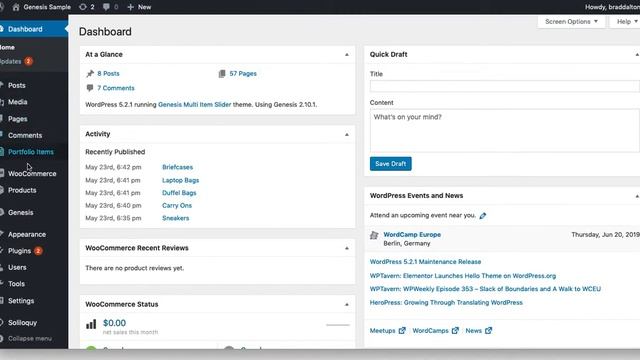
Task: Click external link icon next to News
Action: (x=489, y=331)
